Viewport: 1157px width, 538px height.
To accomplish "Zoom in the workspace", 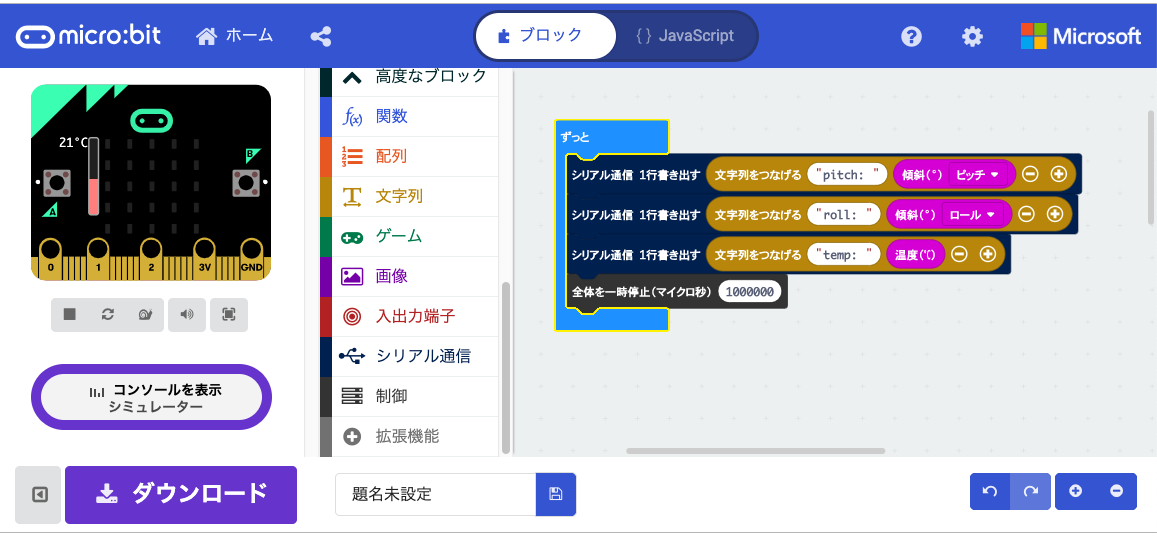I will 1075,492.
